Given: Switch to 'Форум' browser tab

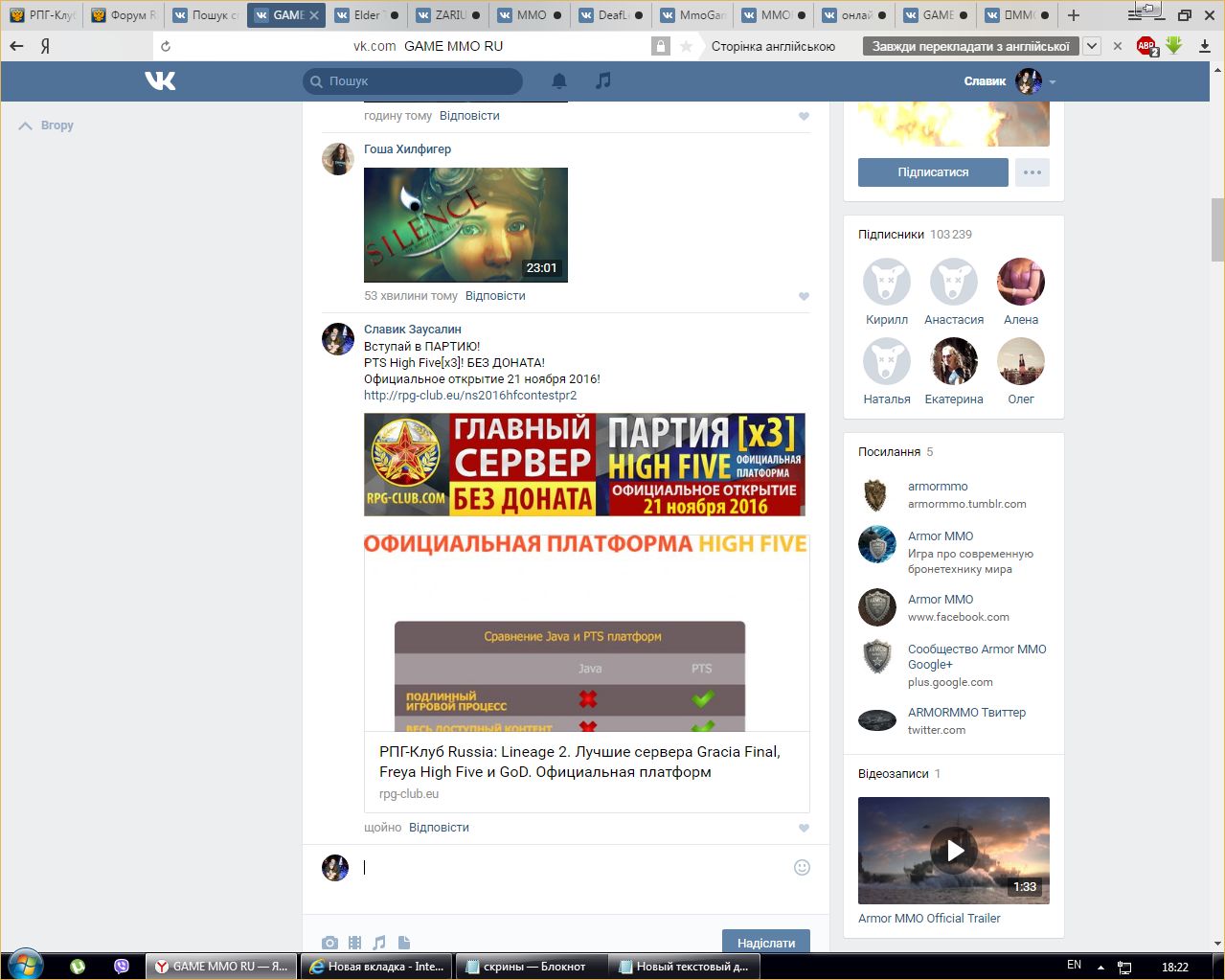Looking at the screenshot, I should pyautogui.click(x=125, y=15).
